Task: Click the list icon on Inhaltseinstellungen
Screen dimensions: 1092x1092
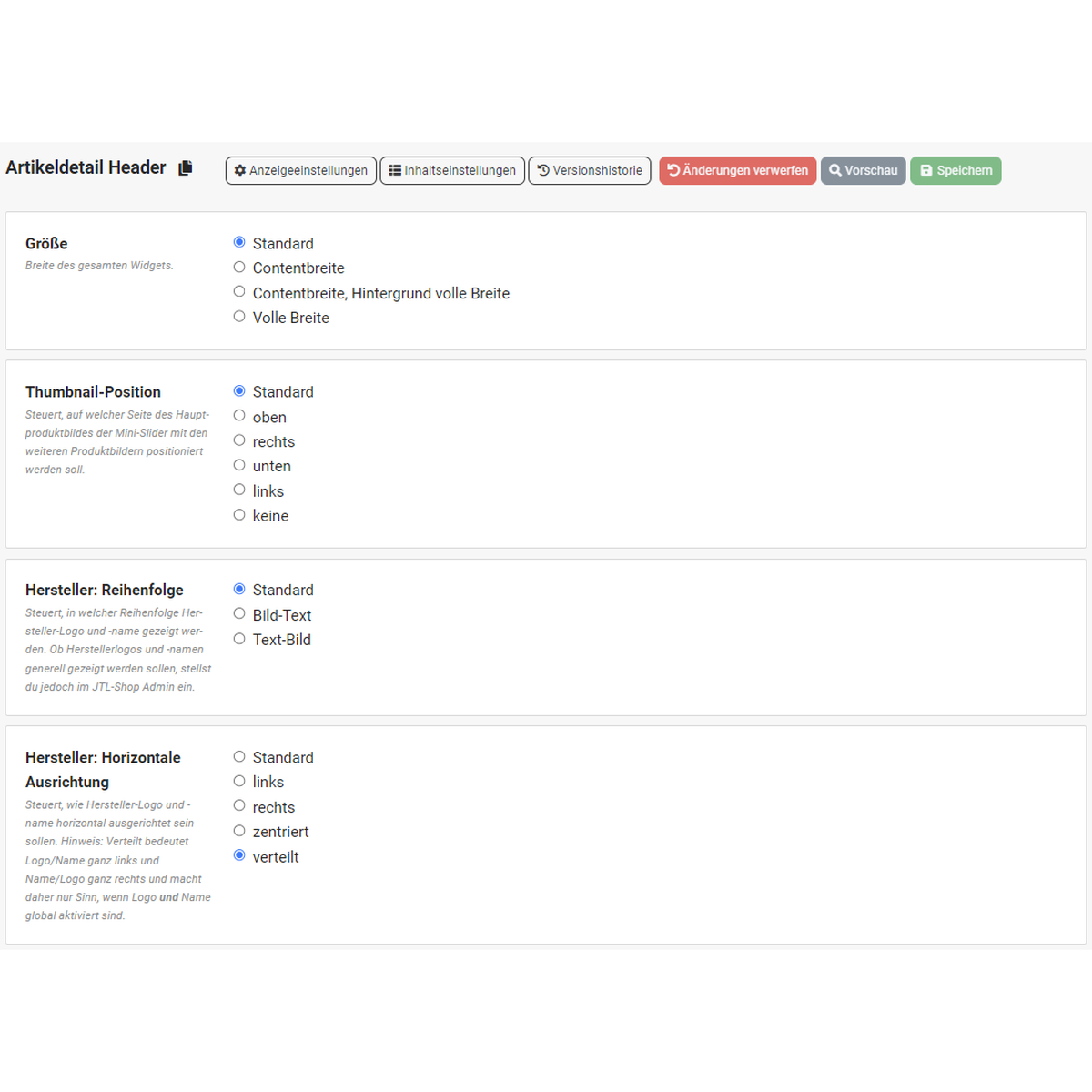Action: click(395, 170)
